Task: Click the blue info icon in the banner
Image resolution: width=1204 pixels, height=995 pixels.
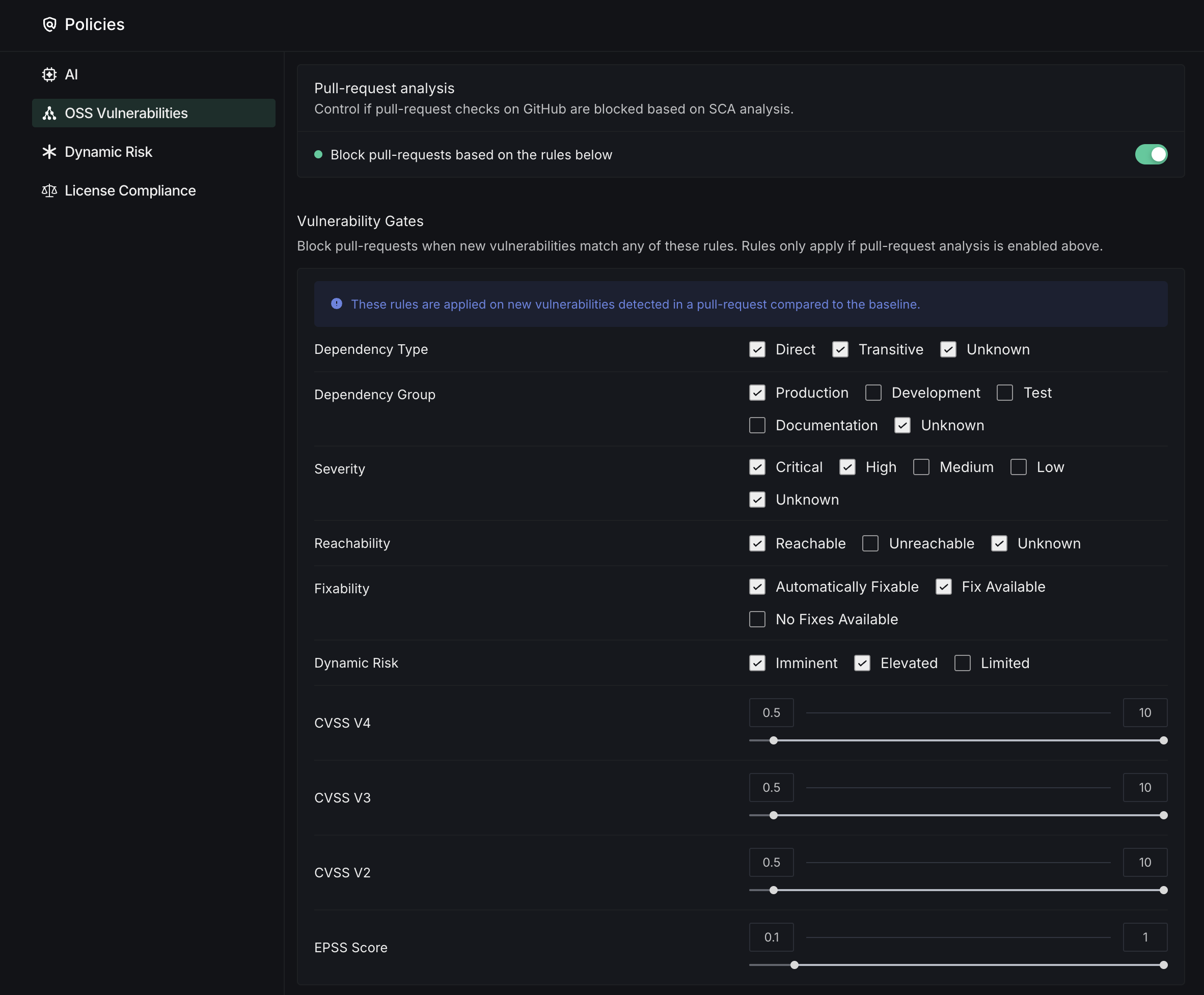Action: tap(337, 304)
